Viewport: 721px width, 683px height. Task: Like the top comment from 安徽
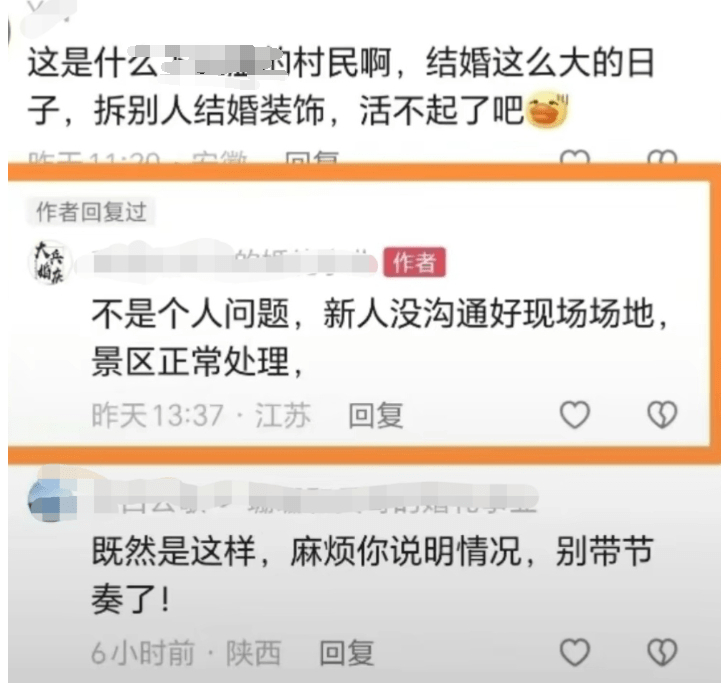coord(575,157)
